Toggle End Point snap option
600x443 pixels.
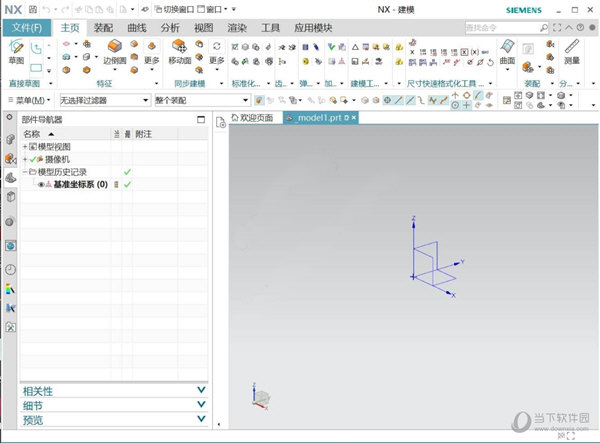[x=398, y=100]
